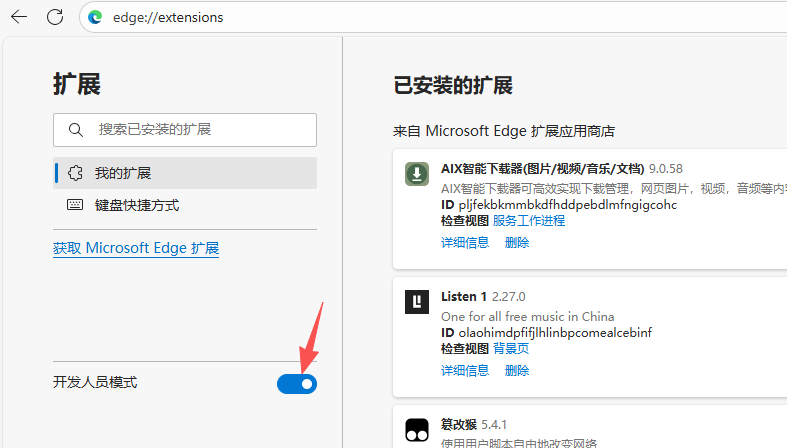Open 详细信息 for AIX智能下载器
Screen dimensions: 787x448
coord(465,243)
